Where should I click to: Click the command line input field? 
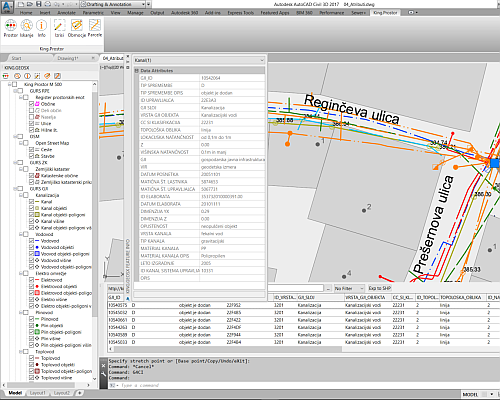tap(303, 385)
